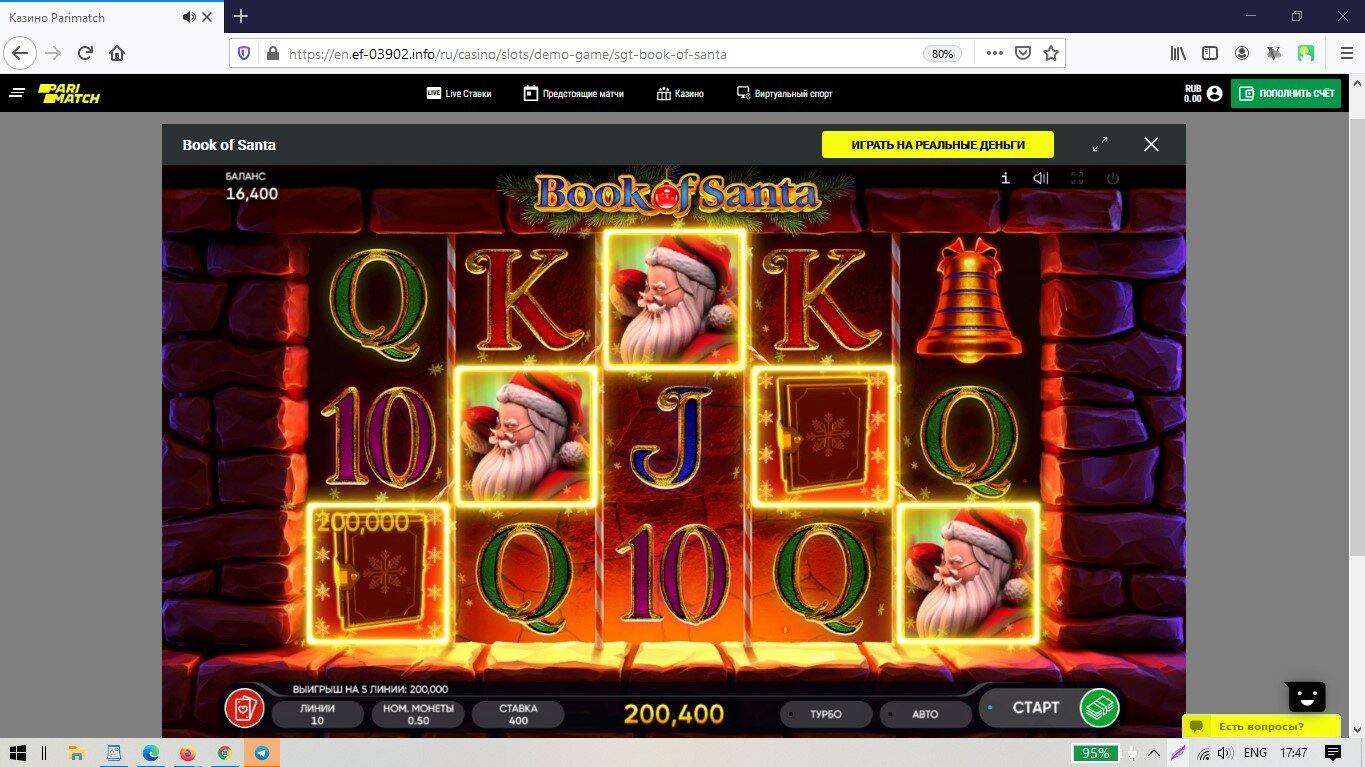Toggle АВТО autoplay mode
Image resolution: width=1365 pixels, height=767 pixels.
[925, 714]
